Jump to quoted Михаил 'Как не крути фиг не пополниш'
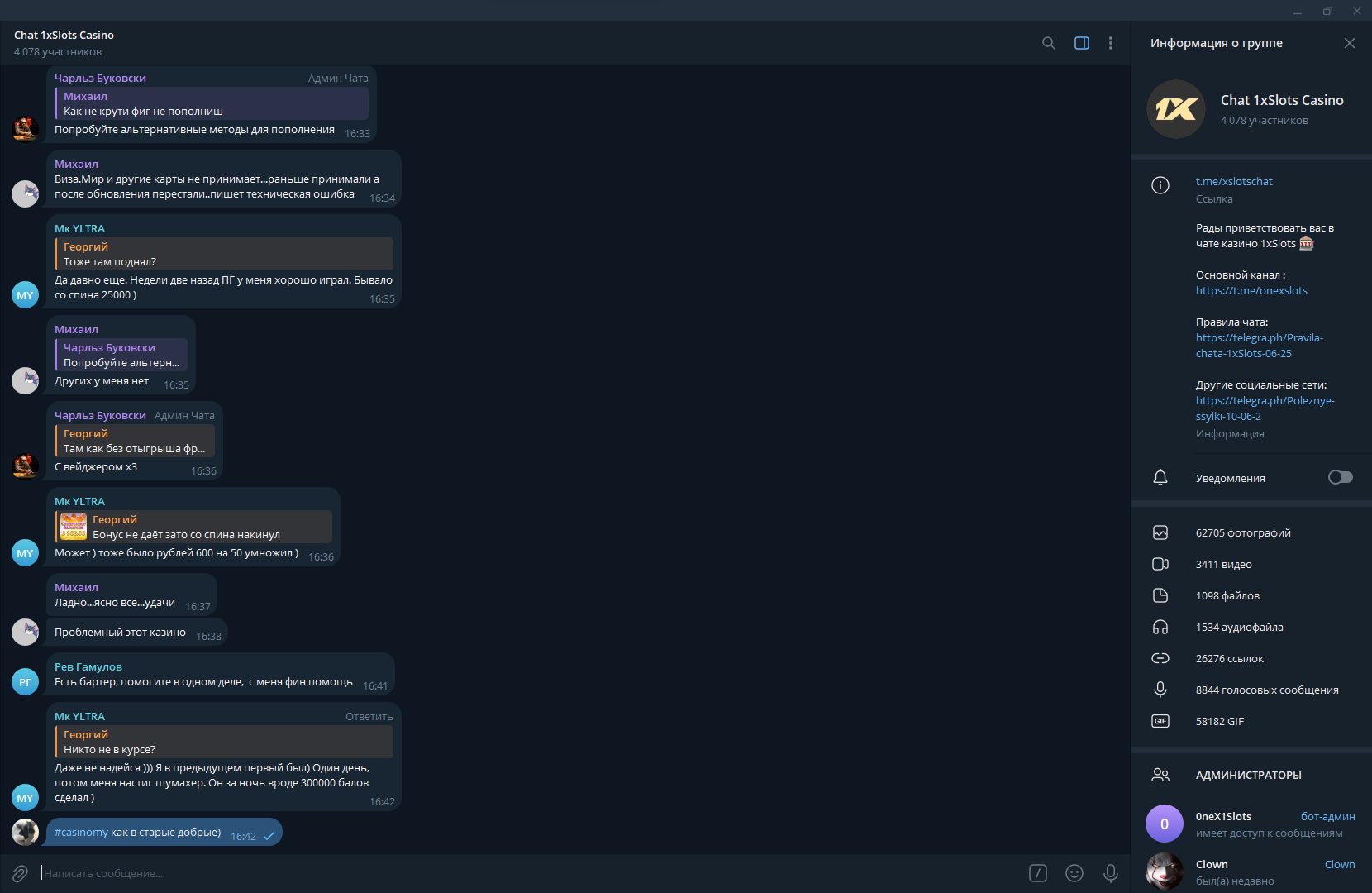 tap(212, 103)
